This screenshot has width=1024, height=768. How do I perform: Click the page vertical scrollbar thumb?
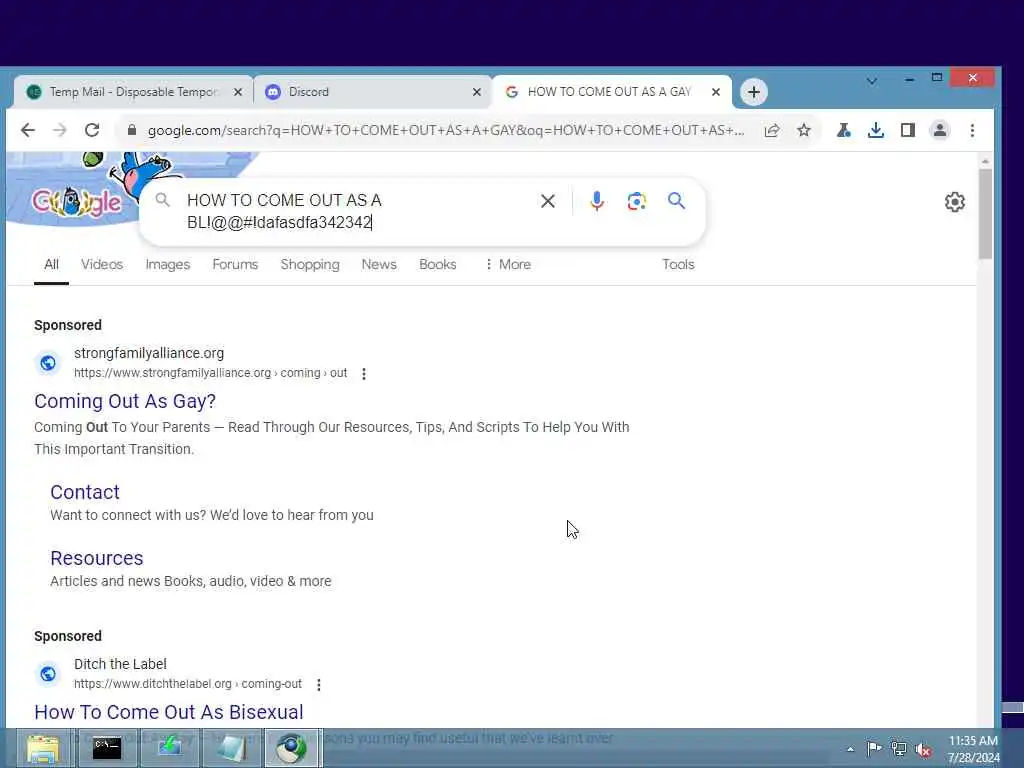coord(985,214)
